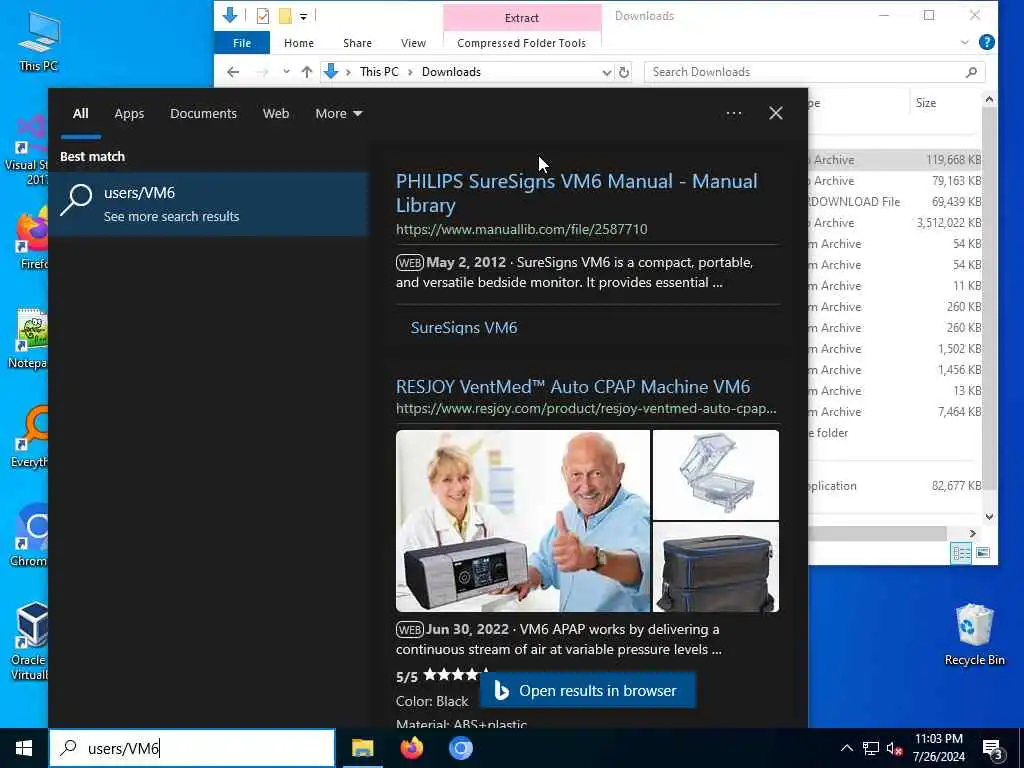Screen dimensions: 1024x768
Task: Expand the recent locations dropdown arrow
Action: click(286, 72)
